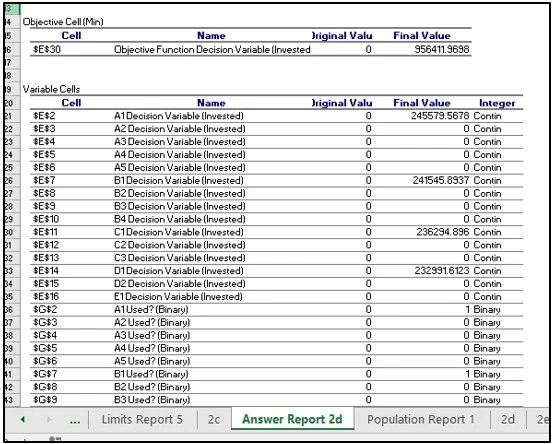Viewport: 552px width, 444px height.
Task: Click cell reference $E$7
Action: pos(44,180)
